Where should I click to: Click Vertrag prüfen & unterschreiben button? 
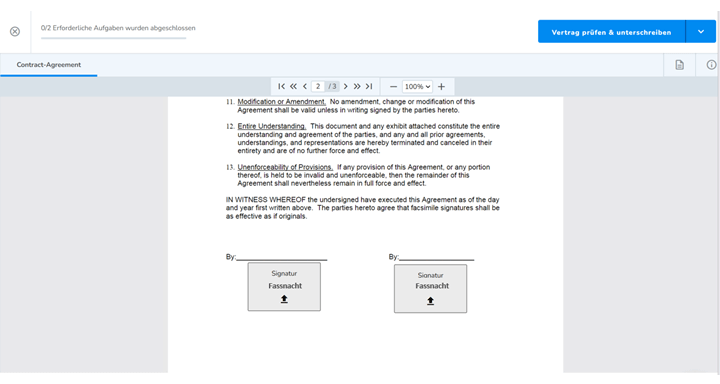(611, 32)
